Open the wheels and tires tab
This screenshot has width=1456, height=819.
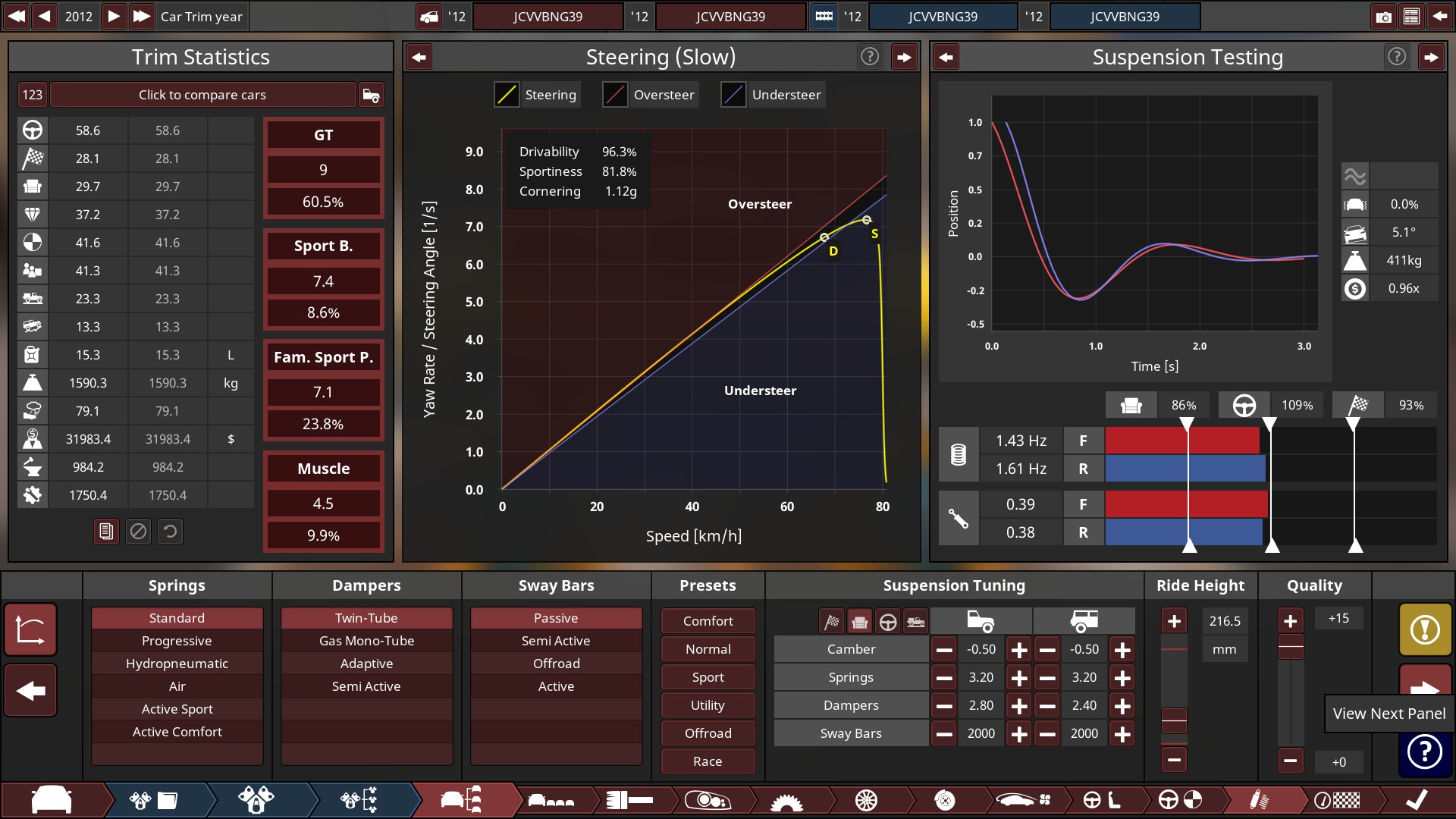point(865,800)
